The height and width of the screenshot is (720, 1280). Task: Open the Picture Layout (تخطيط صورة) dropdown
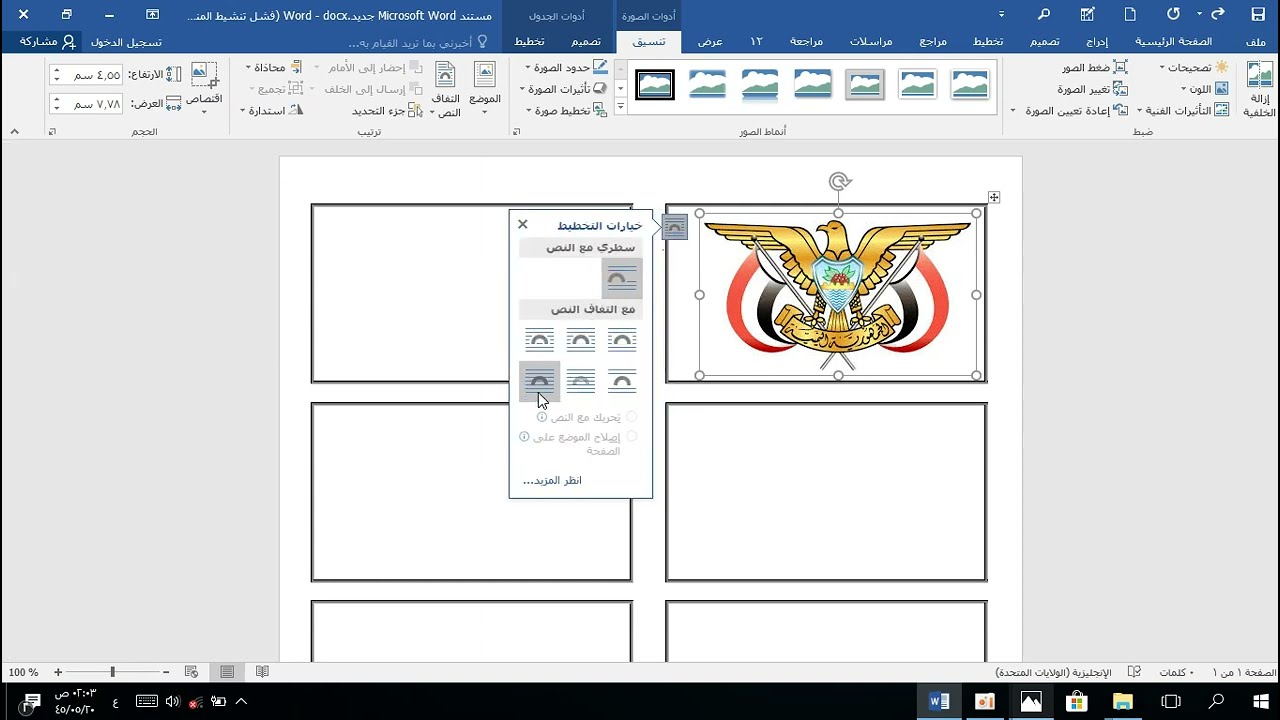pyautogui.click(x=566, y=111)
